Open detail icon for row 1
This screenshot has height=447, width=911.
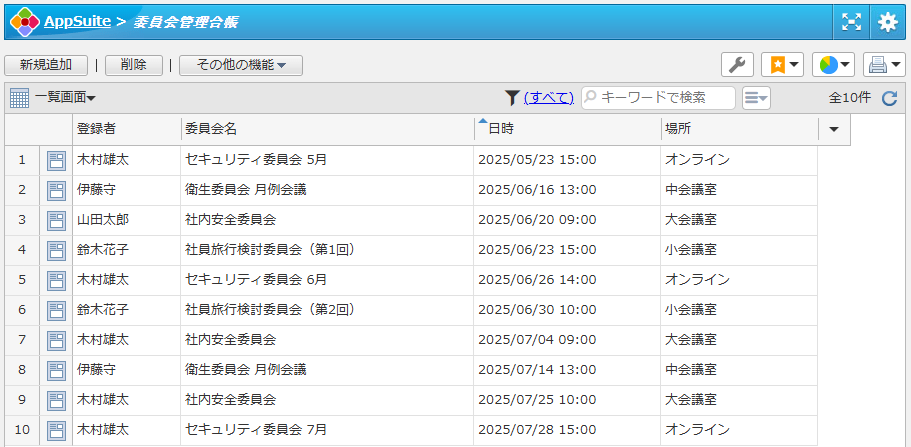click(56, 160)
